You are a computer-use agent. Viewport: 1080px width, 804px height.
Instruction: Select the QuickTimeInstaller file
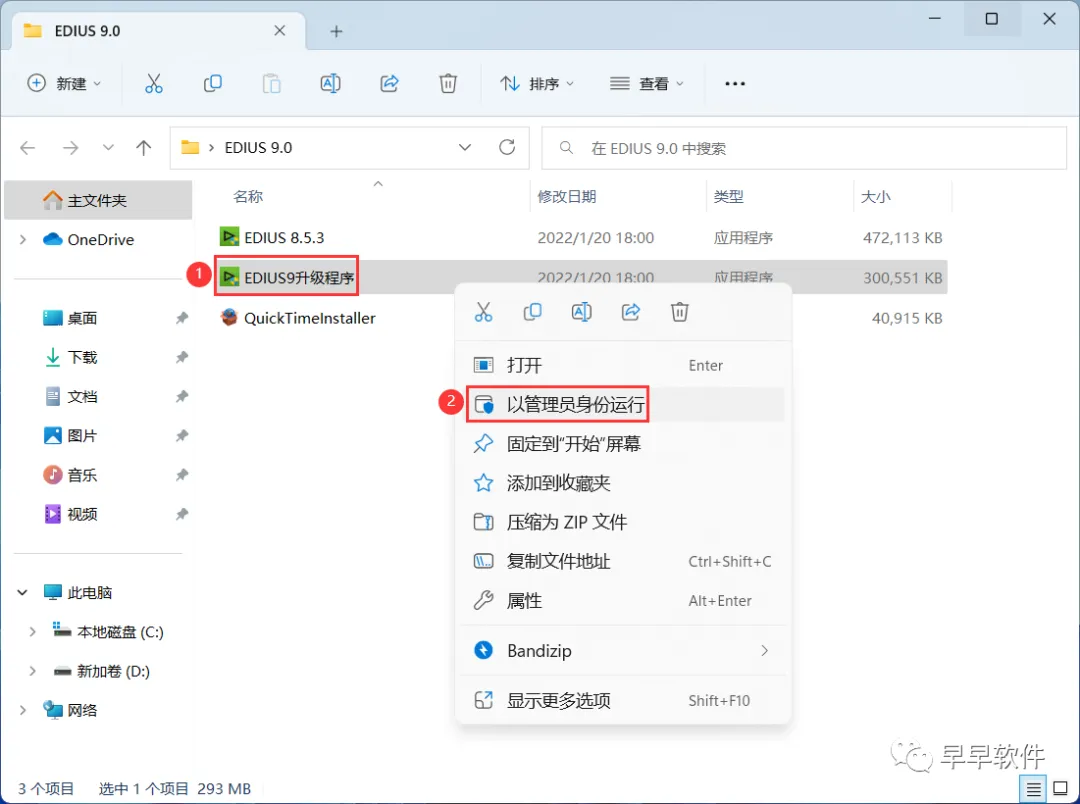(x=309, y=318)
